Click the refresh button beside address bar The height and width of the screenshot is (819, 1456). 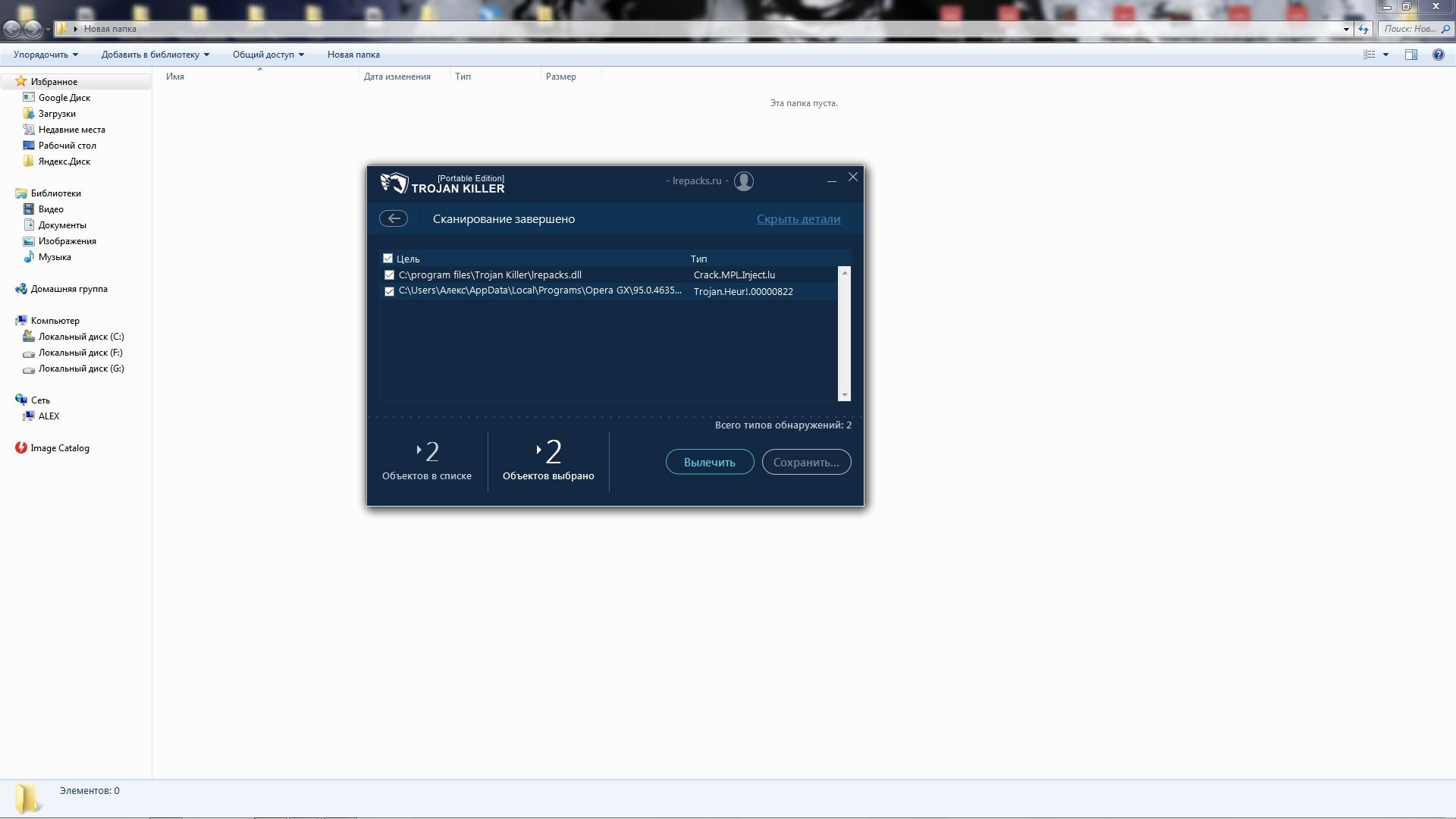click(x=1363, y=29)
